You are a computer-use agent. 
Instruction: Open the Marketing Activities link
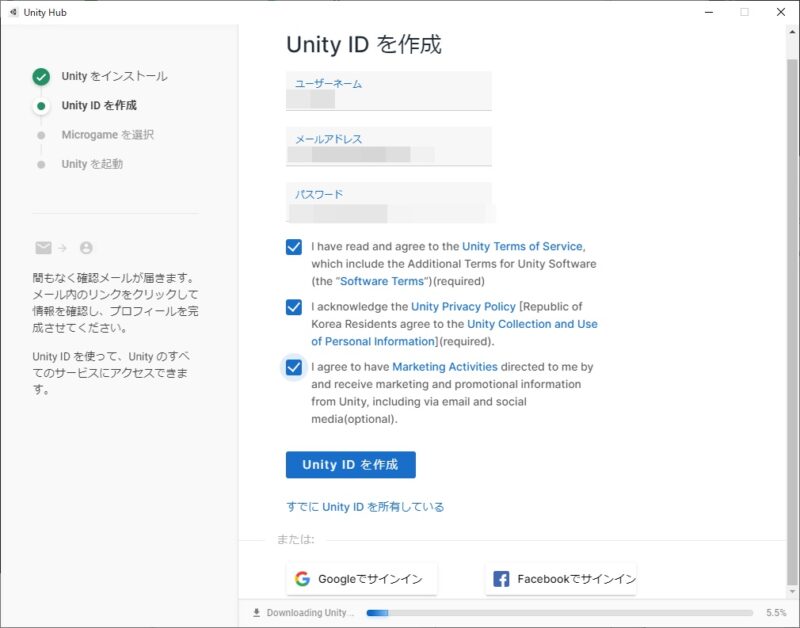[x=445, y=367]
